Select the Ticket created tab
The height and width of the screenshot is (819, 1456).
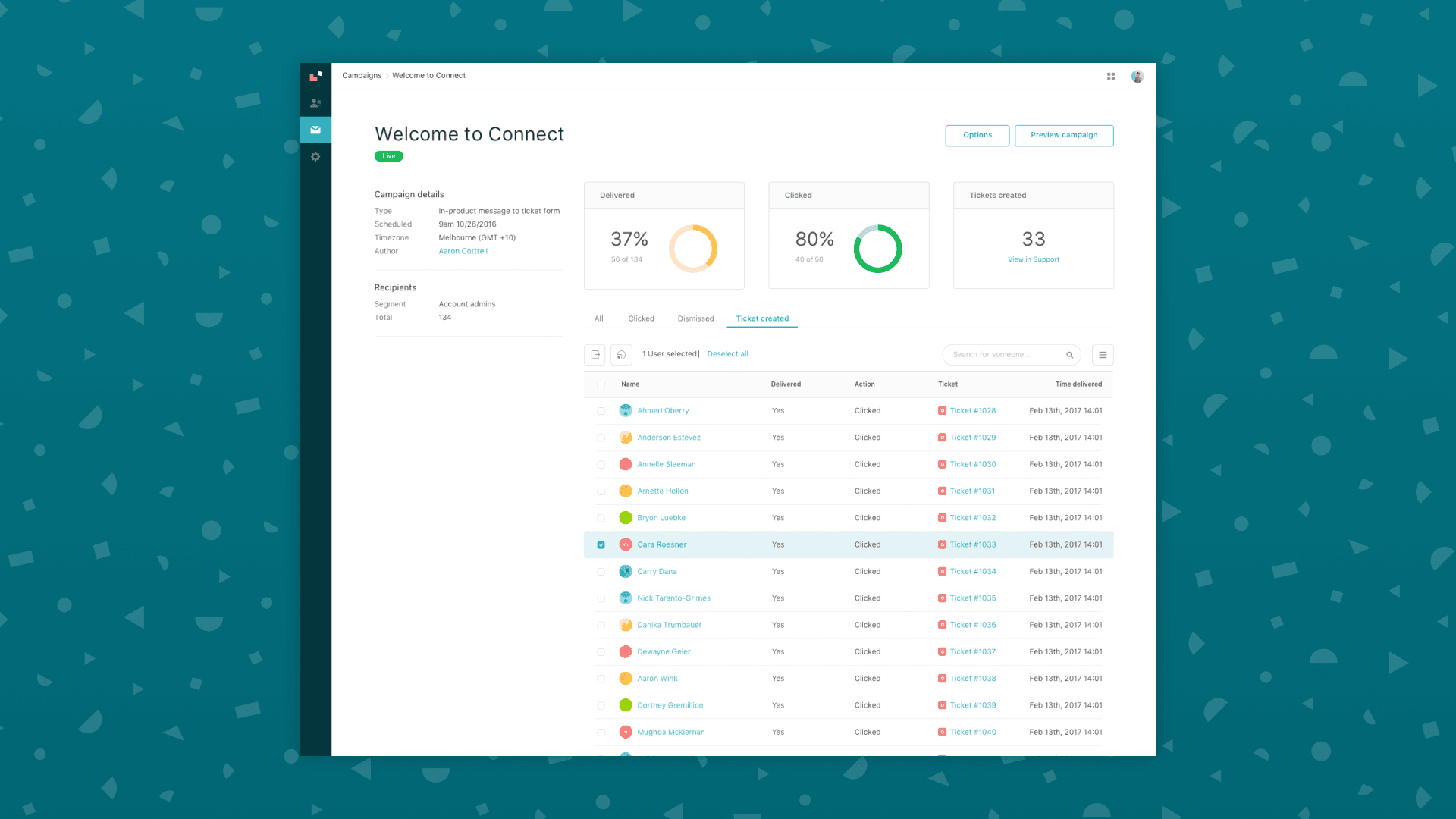[763, 318]
